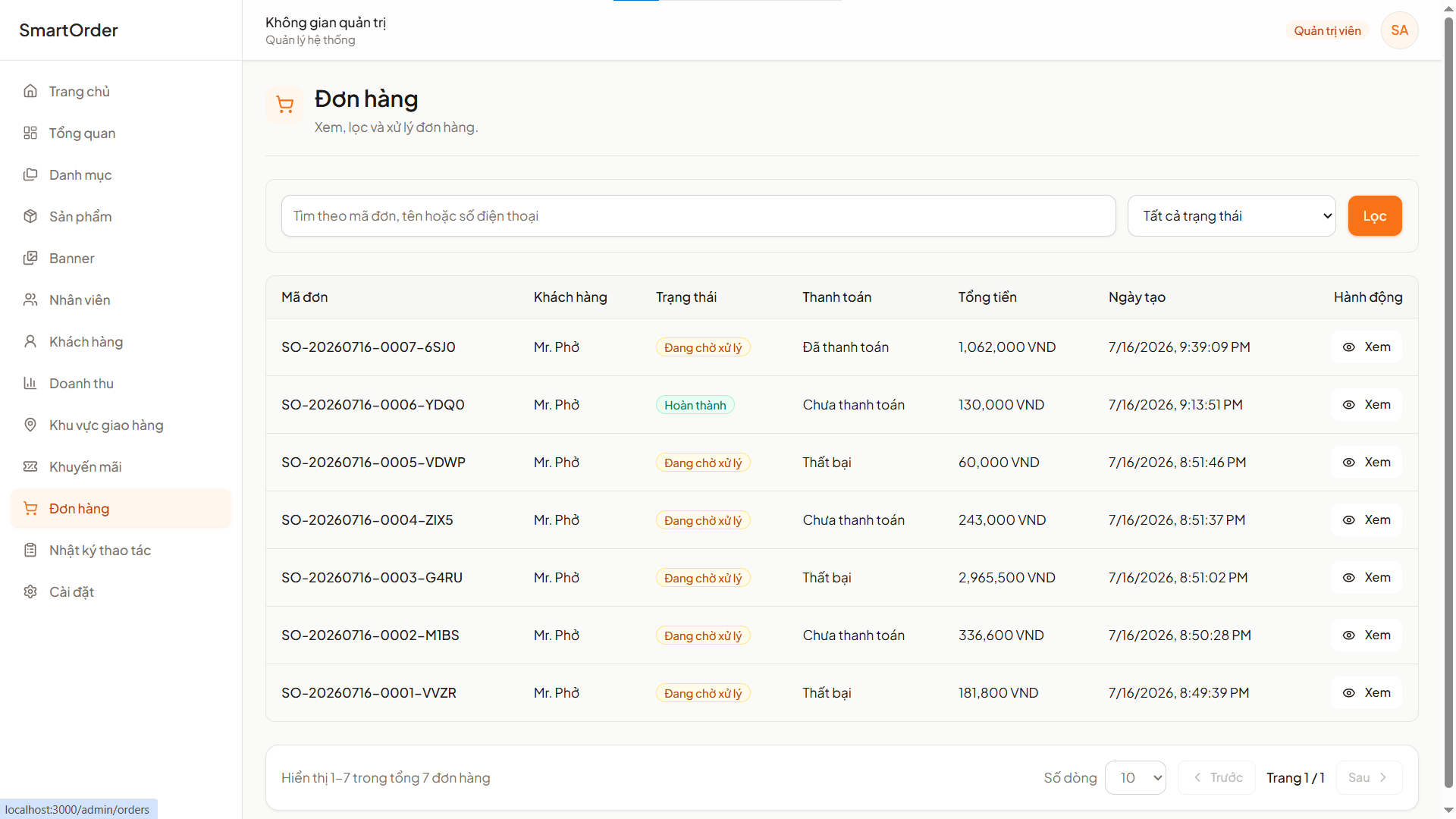View order SO-20260716-0005-VDWP with Xem
The width and height of the screenshot is (1456, 819).
(x=1367, y=463)
